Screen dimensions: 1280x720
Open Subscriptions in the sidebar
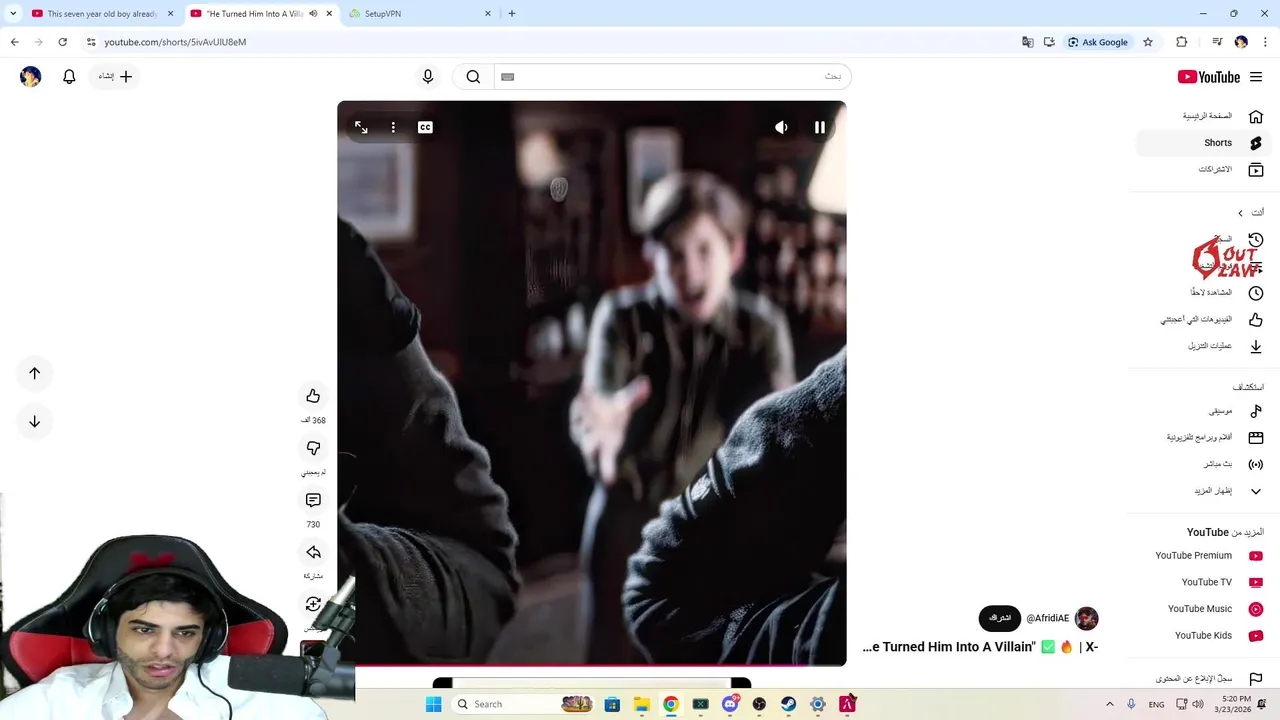(x=1204, y=170)
